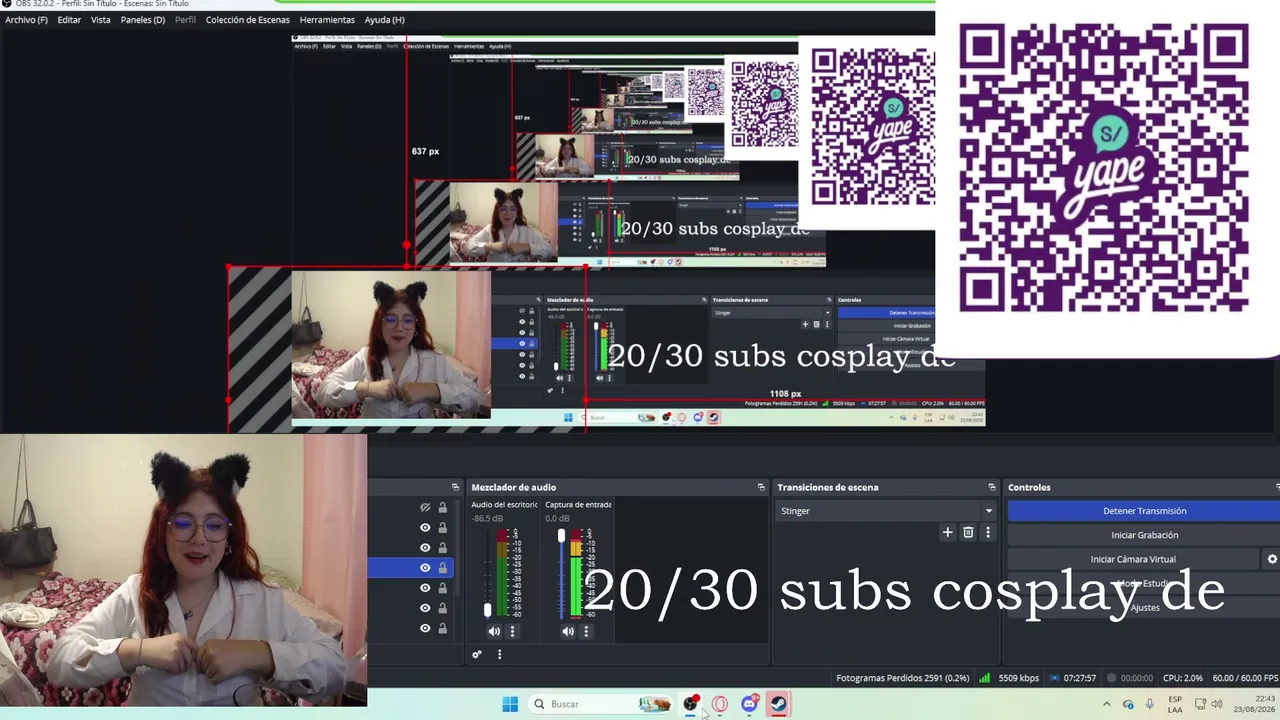The image size is (1280, 720).
Task: Hide the highlighted blue source row
Action: pos(425,568)
